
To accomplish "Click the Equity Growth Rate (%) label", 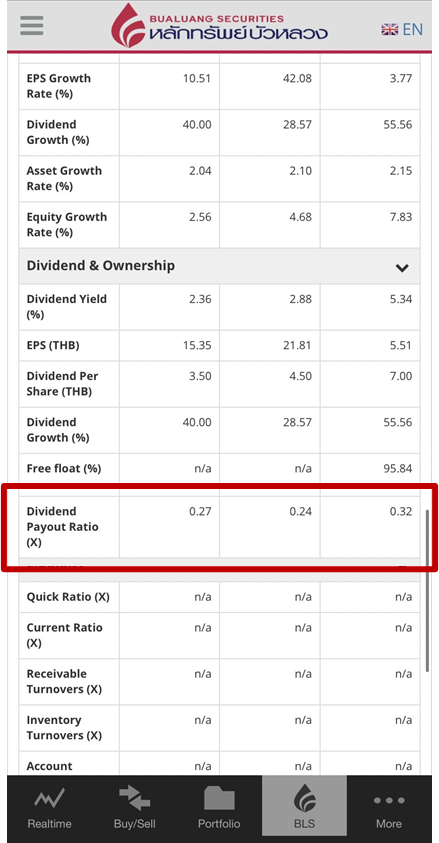I will (67, 225).
